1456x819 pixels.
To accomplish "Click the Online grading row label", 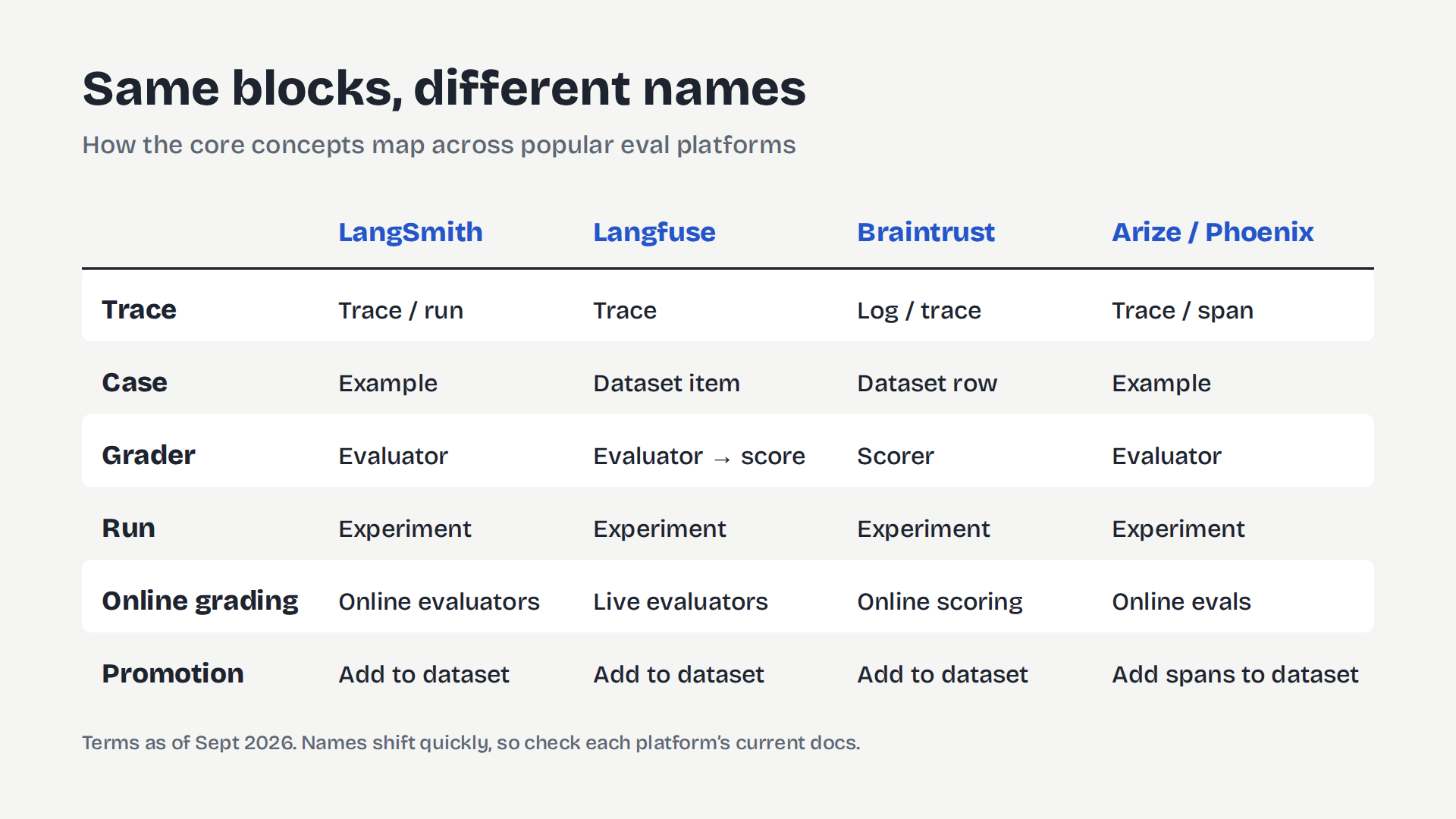I will tap(200, 601).
